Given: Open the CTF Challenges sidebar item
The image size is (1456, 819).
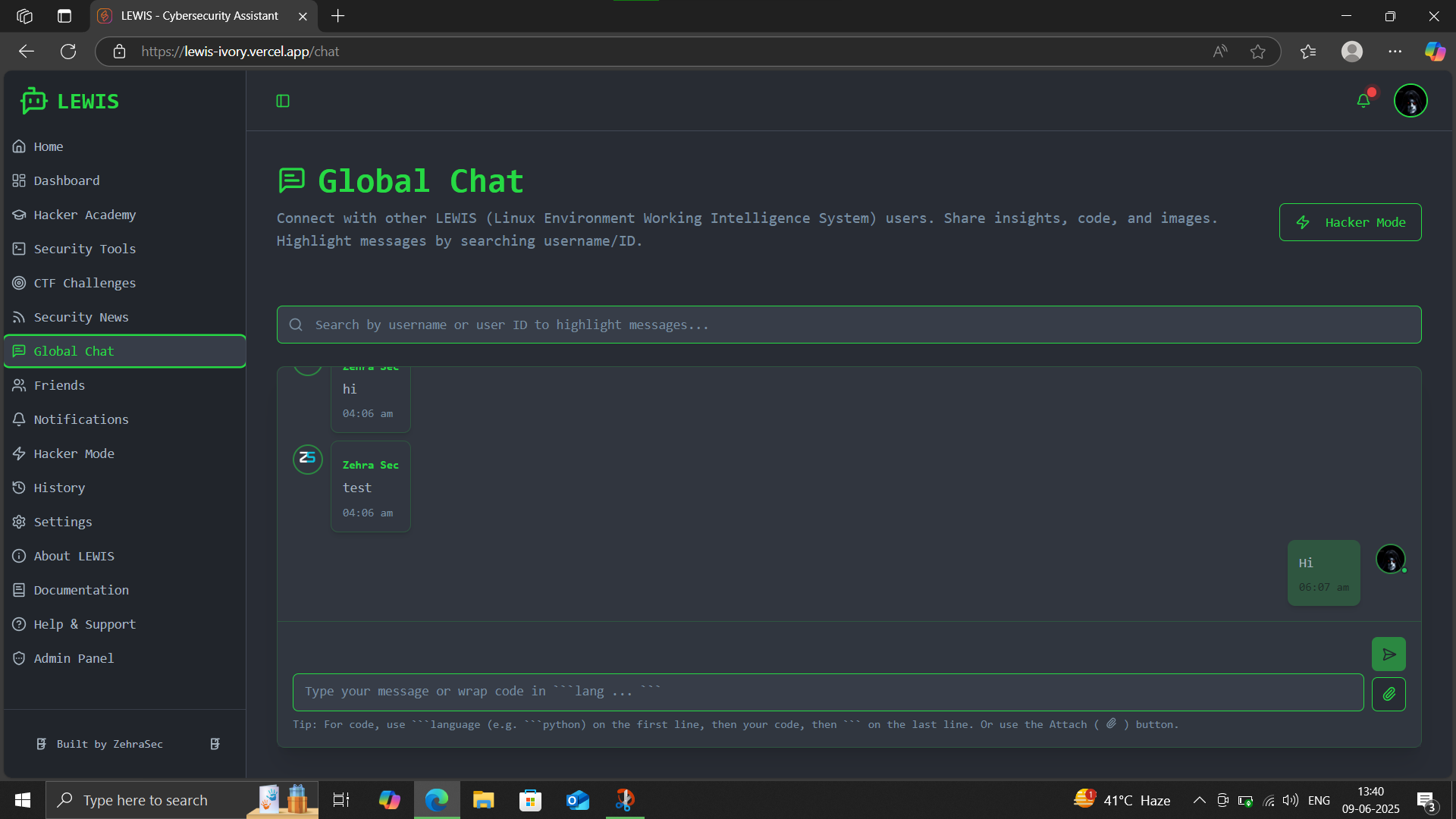Looking at the screenshot, I should (84, 283).
